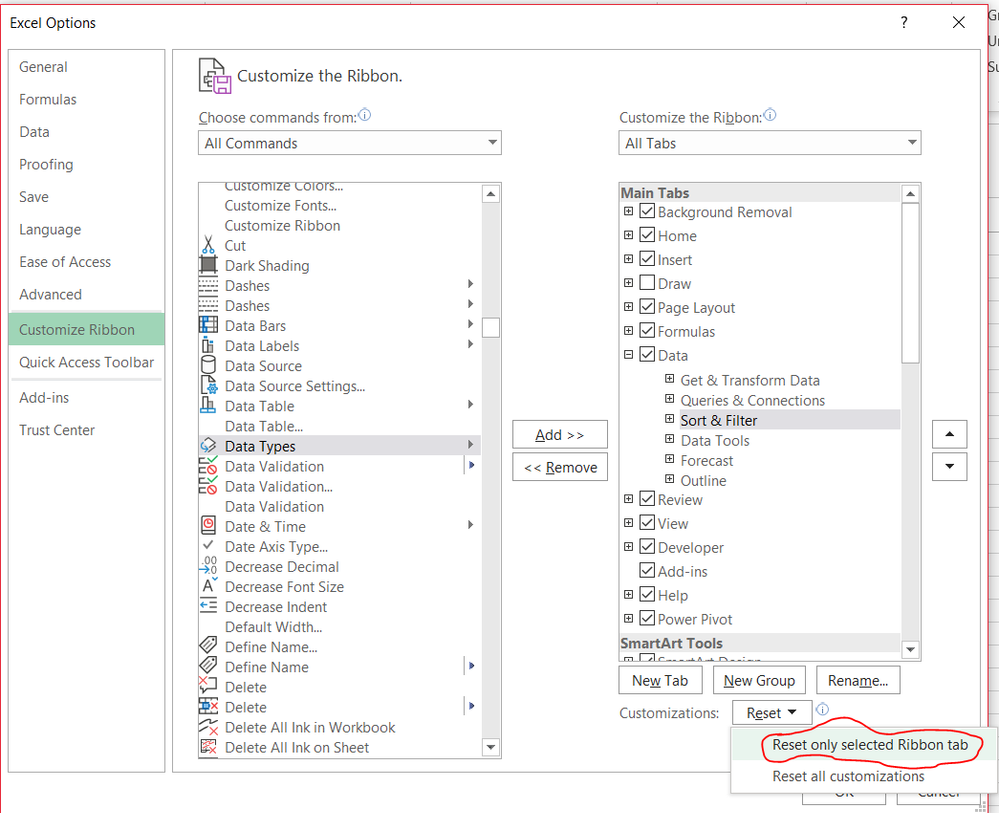This screenshot has width=999, height=813.
Task: Select the Default Width… command
Action: [273, 627]
